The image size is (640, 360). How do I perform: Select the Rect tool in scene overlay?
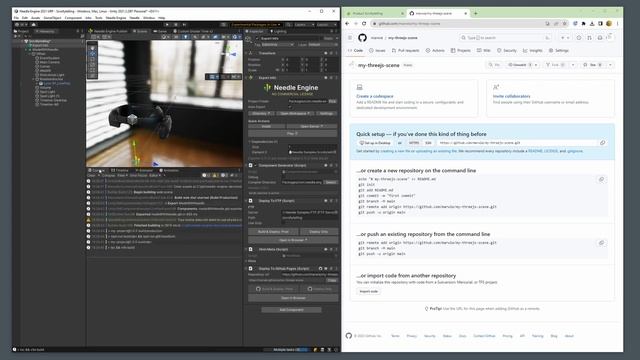(92, 70)
